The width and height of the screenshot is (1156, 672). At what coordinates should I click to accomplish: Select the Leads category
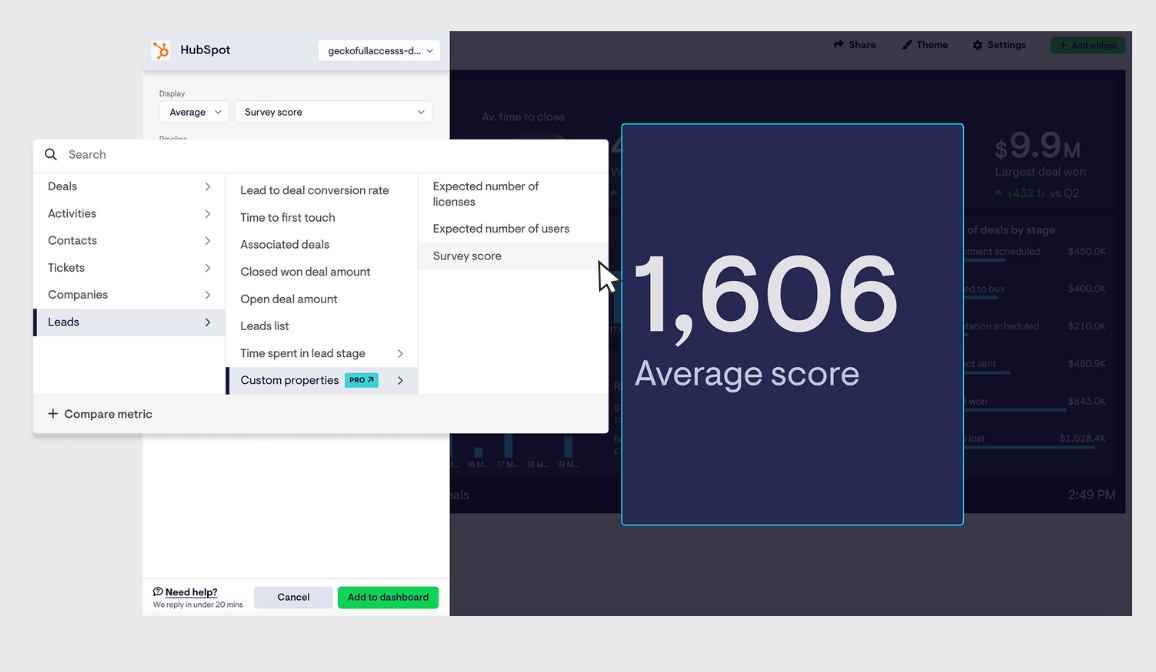click(129, 322)
